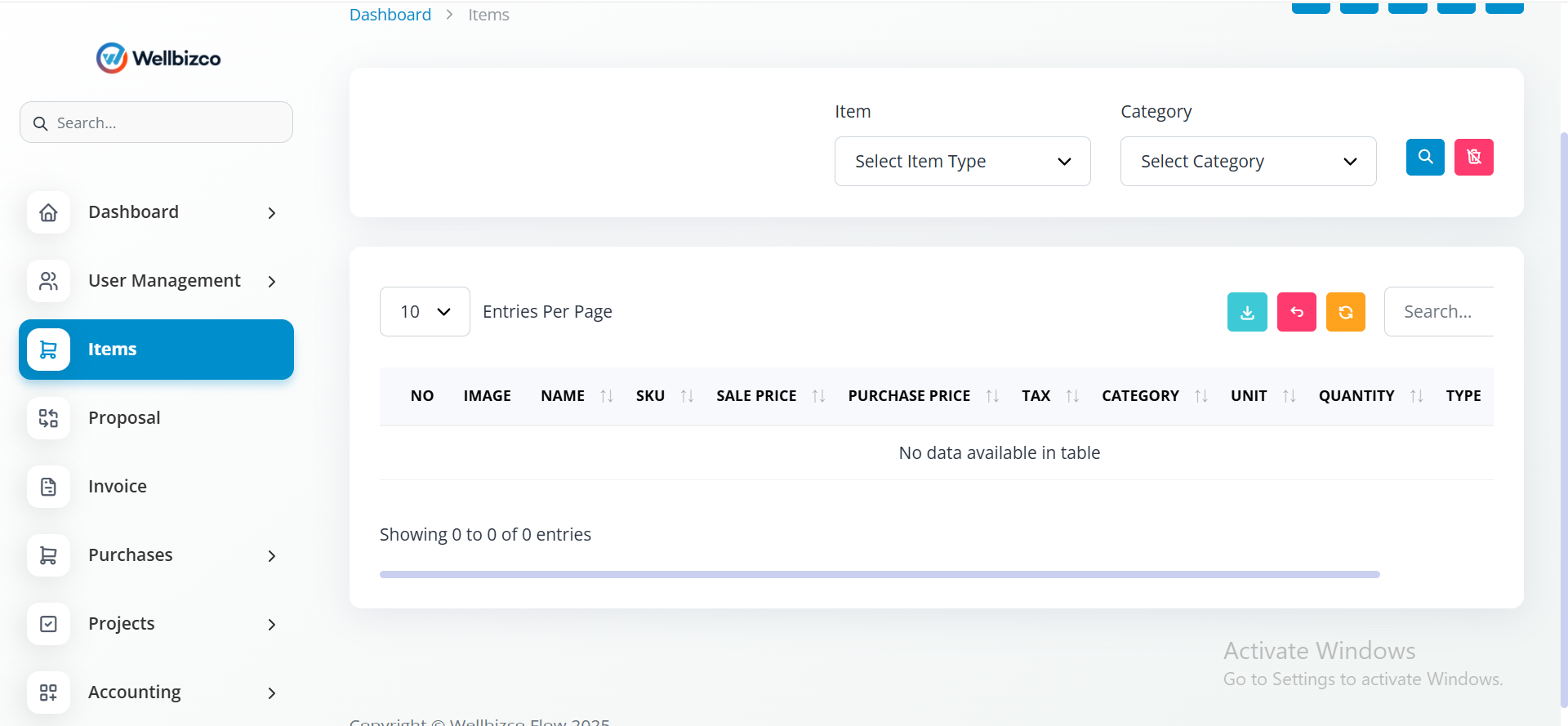1568x726 pixels.
Task: Sort table by SKU column arrows
Action: tap(688, 396)
